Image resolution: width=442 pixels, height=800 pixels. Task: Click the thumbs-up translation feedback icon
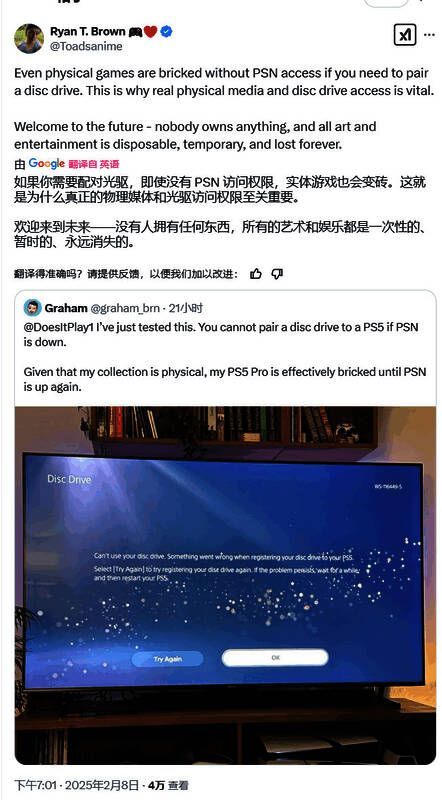[256, 274]
